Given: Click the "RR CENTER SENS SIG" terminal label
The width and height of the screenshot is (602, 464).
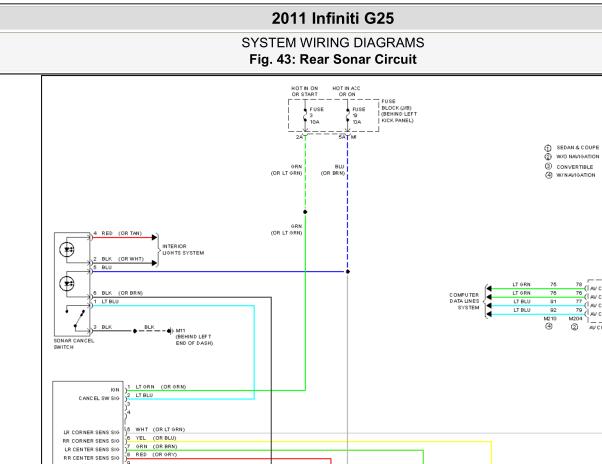Looking at the screenshot, I should pos(92,458).
